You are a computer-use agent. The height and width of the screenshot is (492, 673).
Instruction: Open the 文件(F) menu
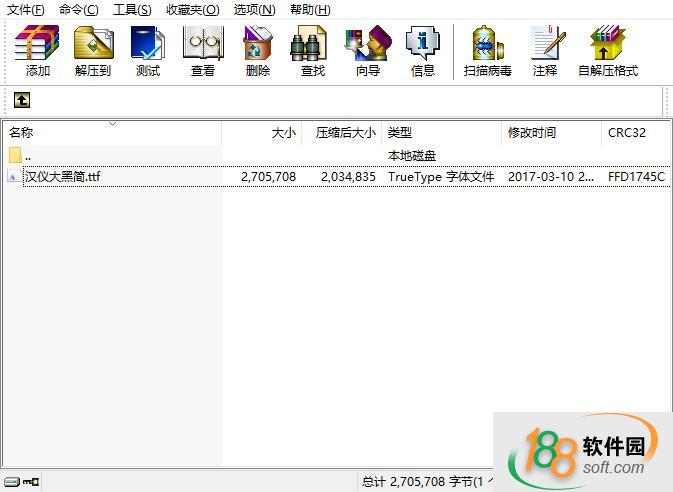(x=26, y=10)
